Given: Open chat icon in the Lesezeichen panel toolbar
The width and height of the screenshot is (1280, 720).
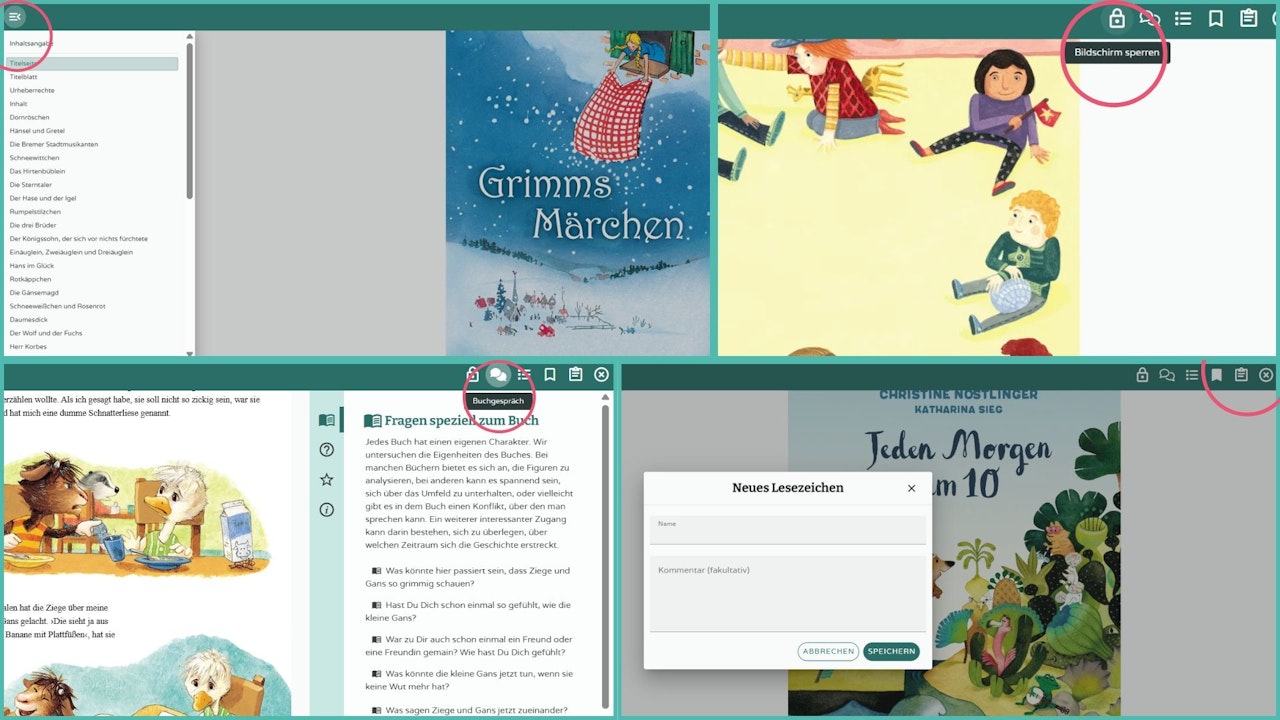Looking at the screenshot, I should coord(1166,375).
